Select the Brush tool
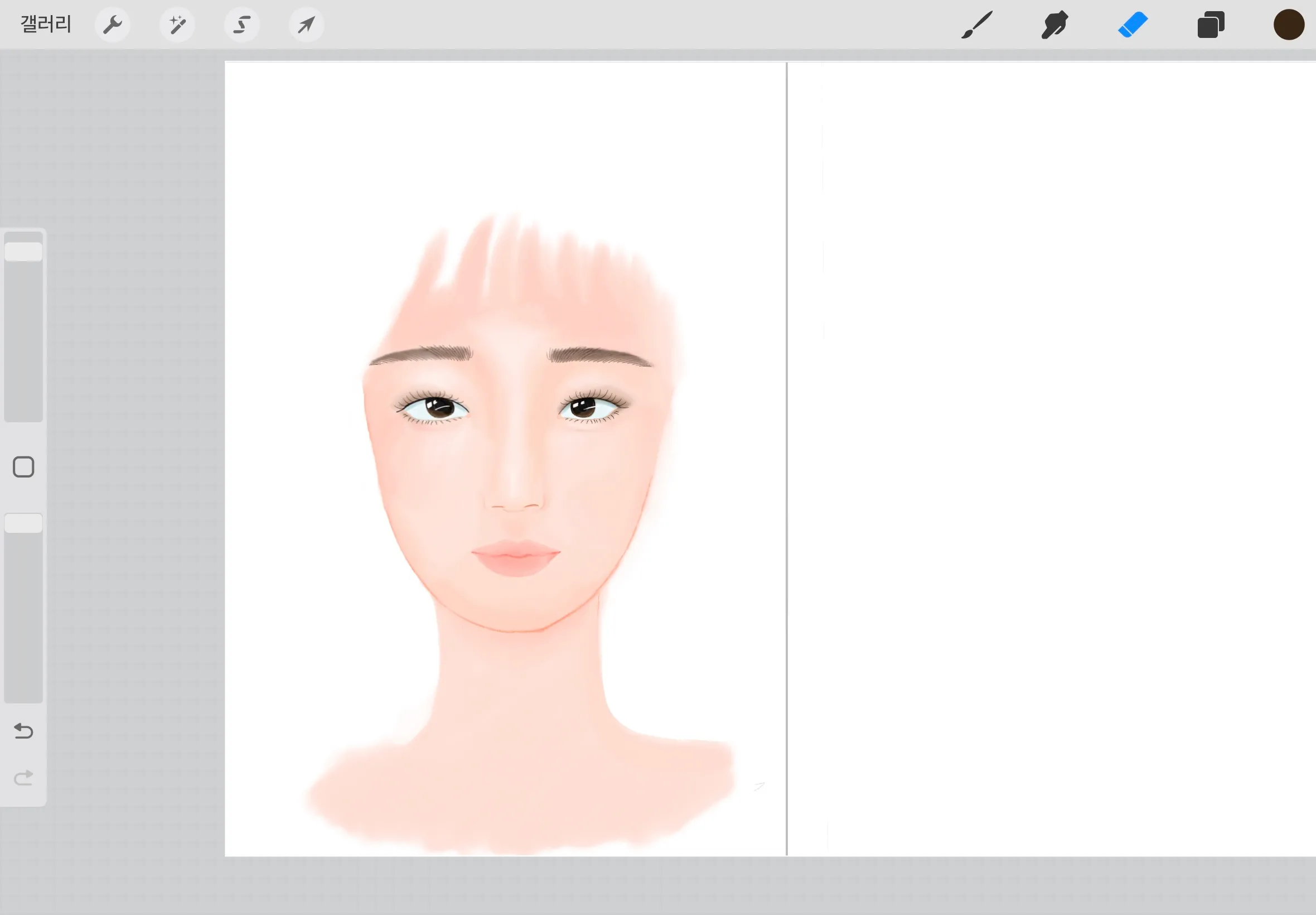1316x915 pixels. coord(977,25)
